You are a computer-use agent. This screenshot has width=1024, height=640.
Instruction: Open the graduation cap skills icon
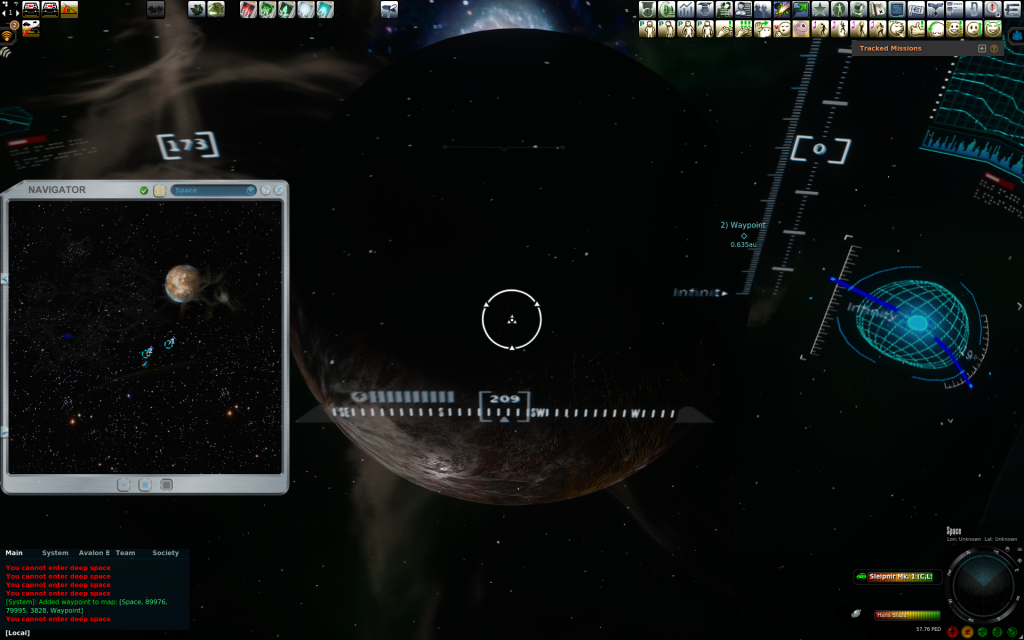[705, 9]
